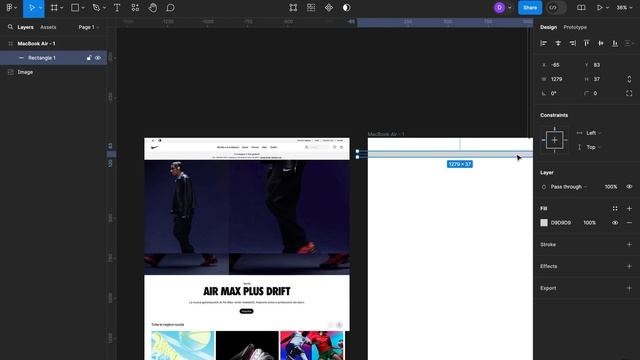Viewport: 640px width, 360px height.
Task: Toggle layer opacity visibility eye in Layer section
Action: (x=629, y=187)
